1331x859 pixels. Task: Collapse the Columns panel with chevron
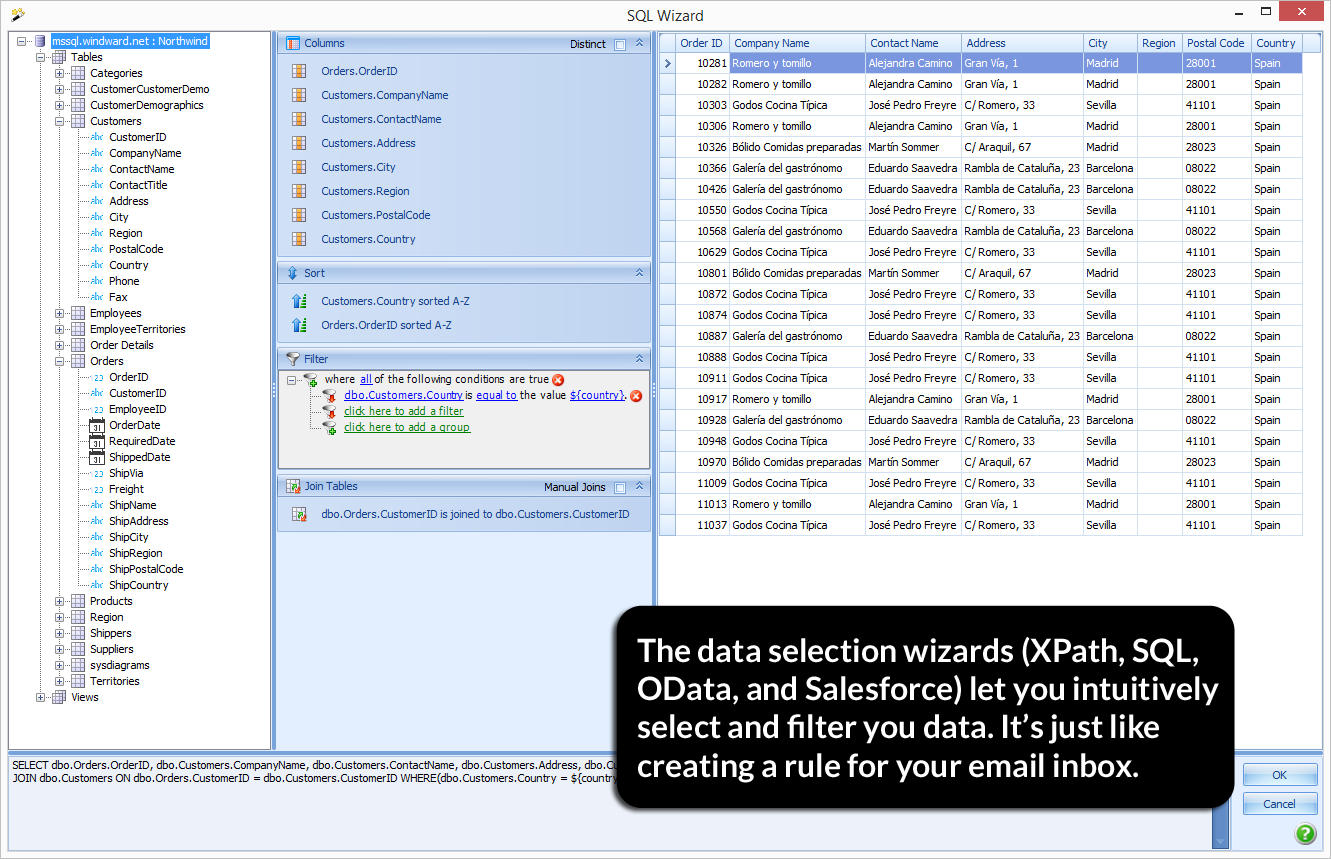pos(640,43)
